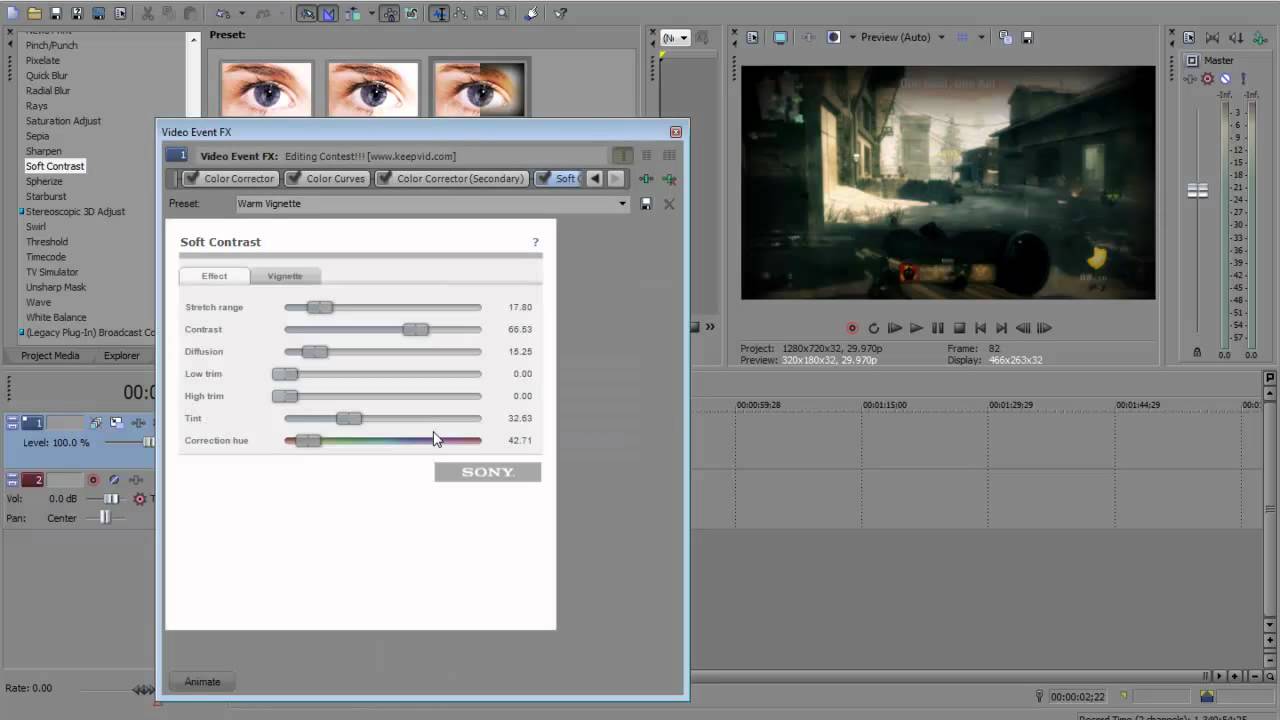This screenshot has width=1280, height=720.
Task: Select the Zoom magnifier tool icon
Action: [x=502, y=14]
